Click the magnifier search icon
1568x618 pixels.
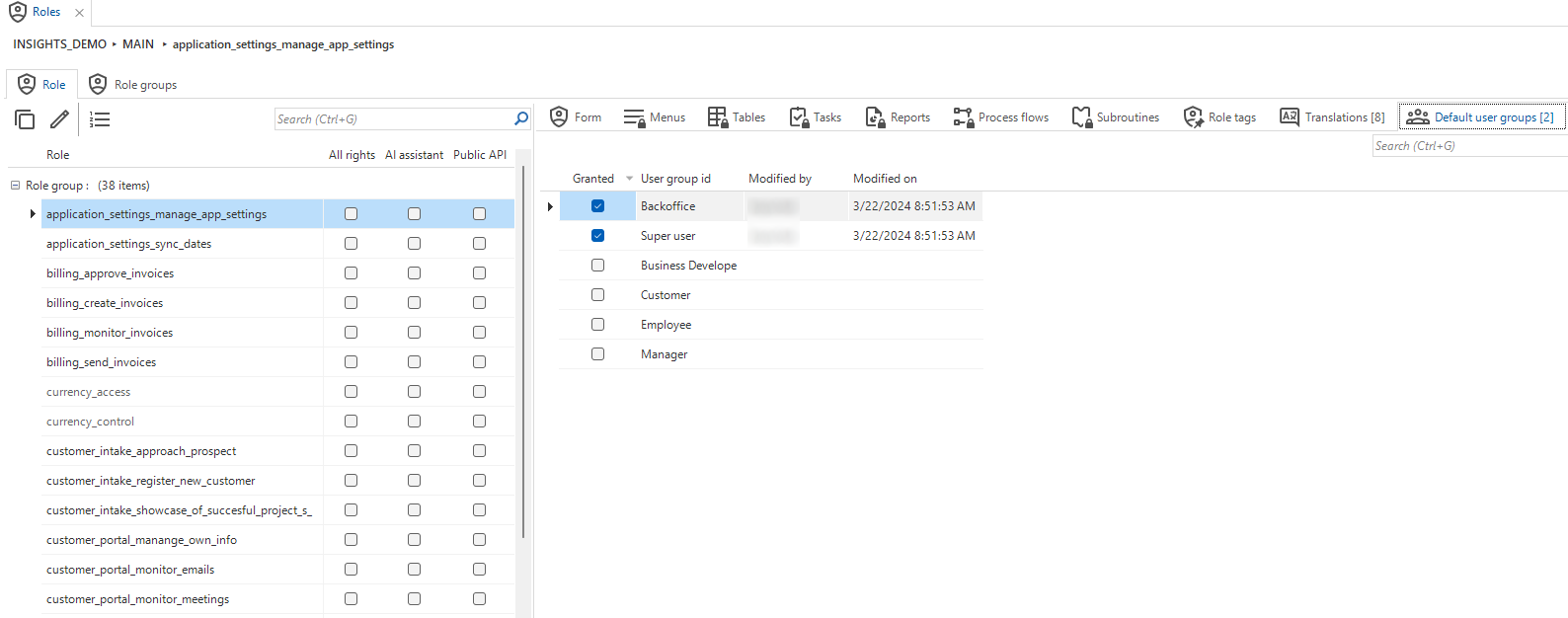(521, 118)
